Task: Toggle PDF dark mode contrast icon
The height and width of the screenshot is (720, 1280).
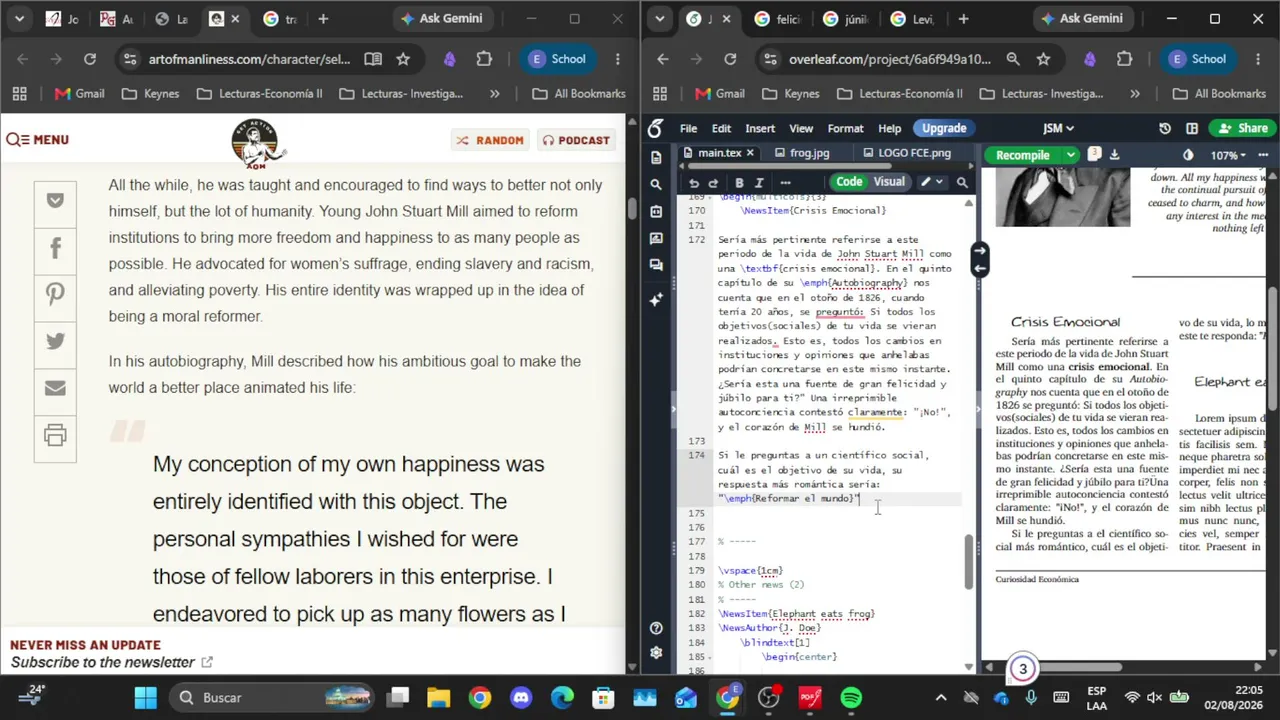Action: [x=1188, y=155]
